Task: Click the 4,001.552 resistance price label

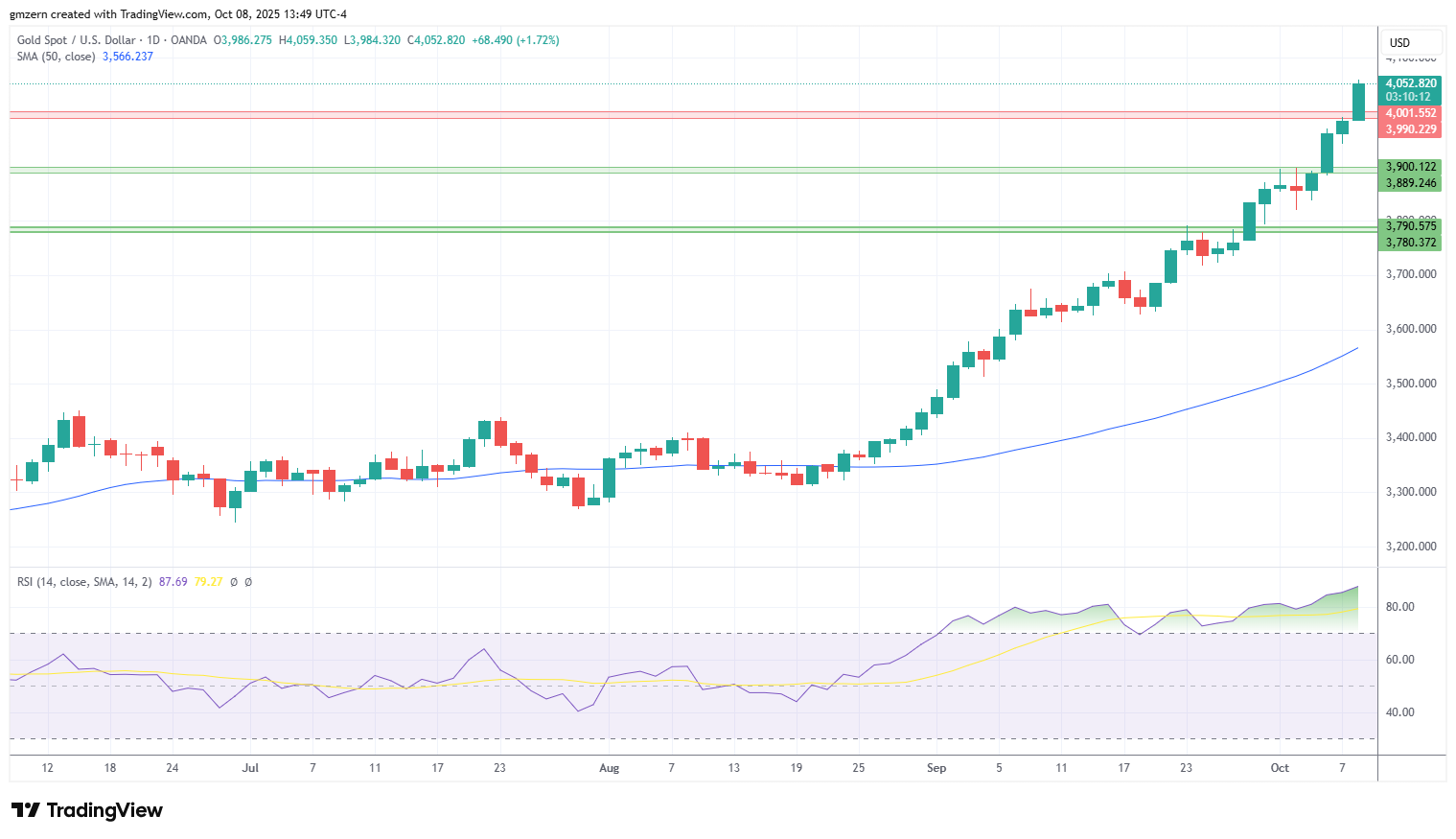Action: click(x=1411, y=113)
